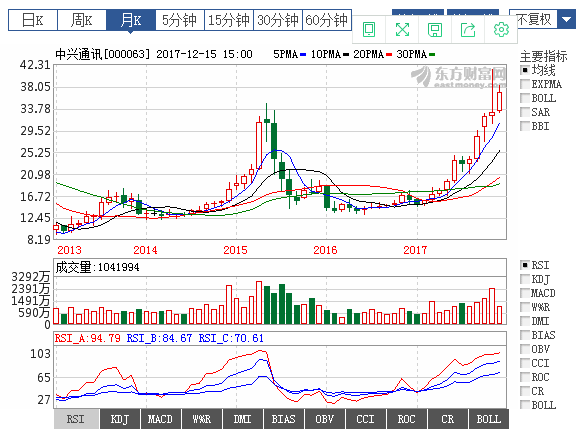
Task: Click the 不复权 combo box text
Action: pyautogui.click(x=534, y=19)
